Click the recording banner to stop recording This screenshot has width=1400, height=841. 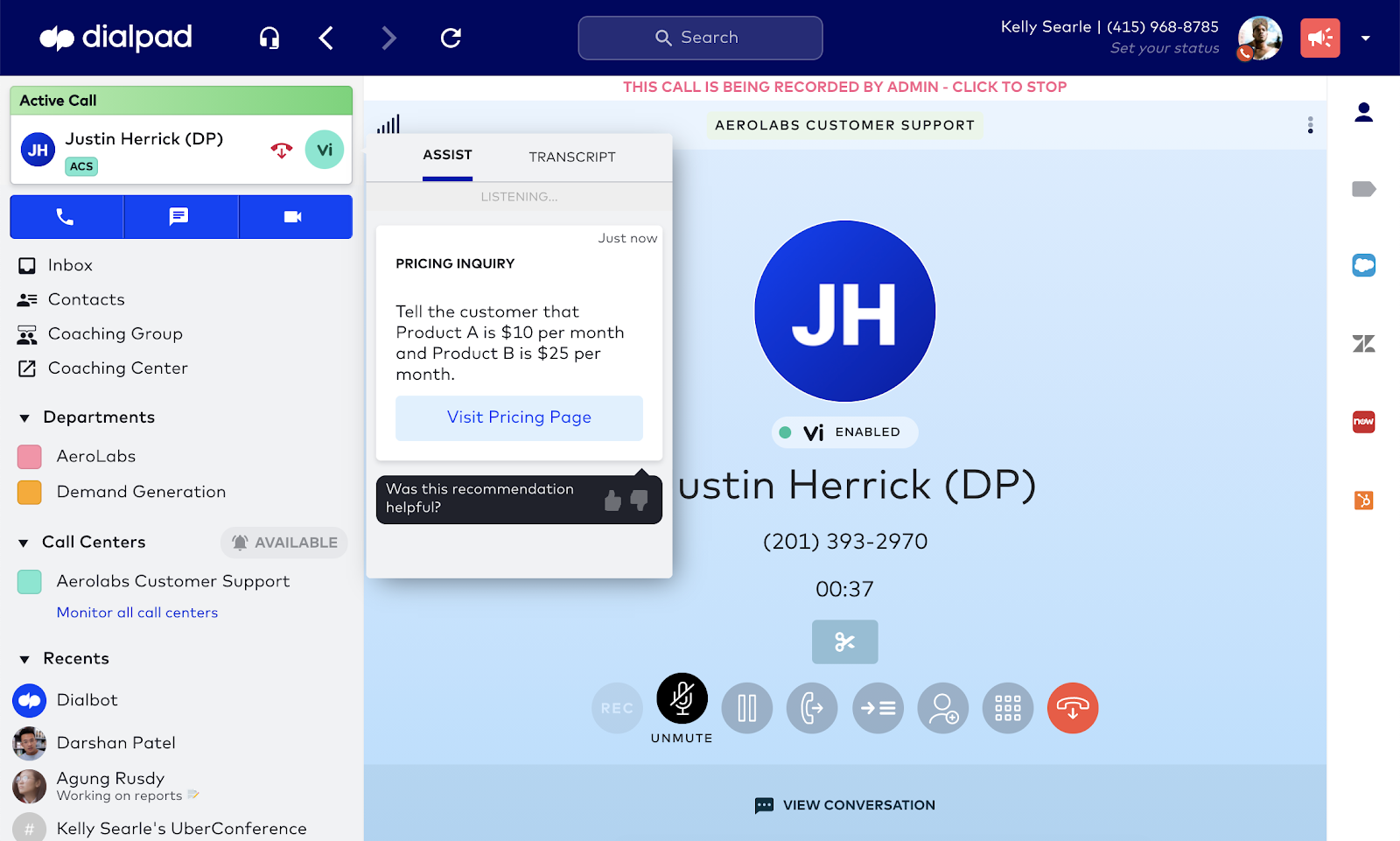tap(844, 87)
